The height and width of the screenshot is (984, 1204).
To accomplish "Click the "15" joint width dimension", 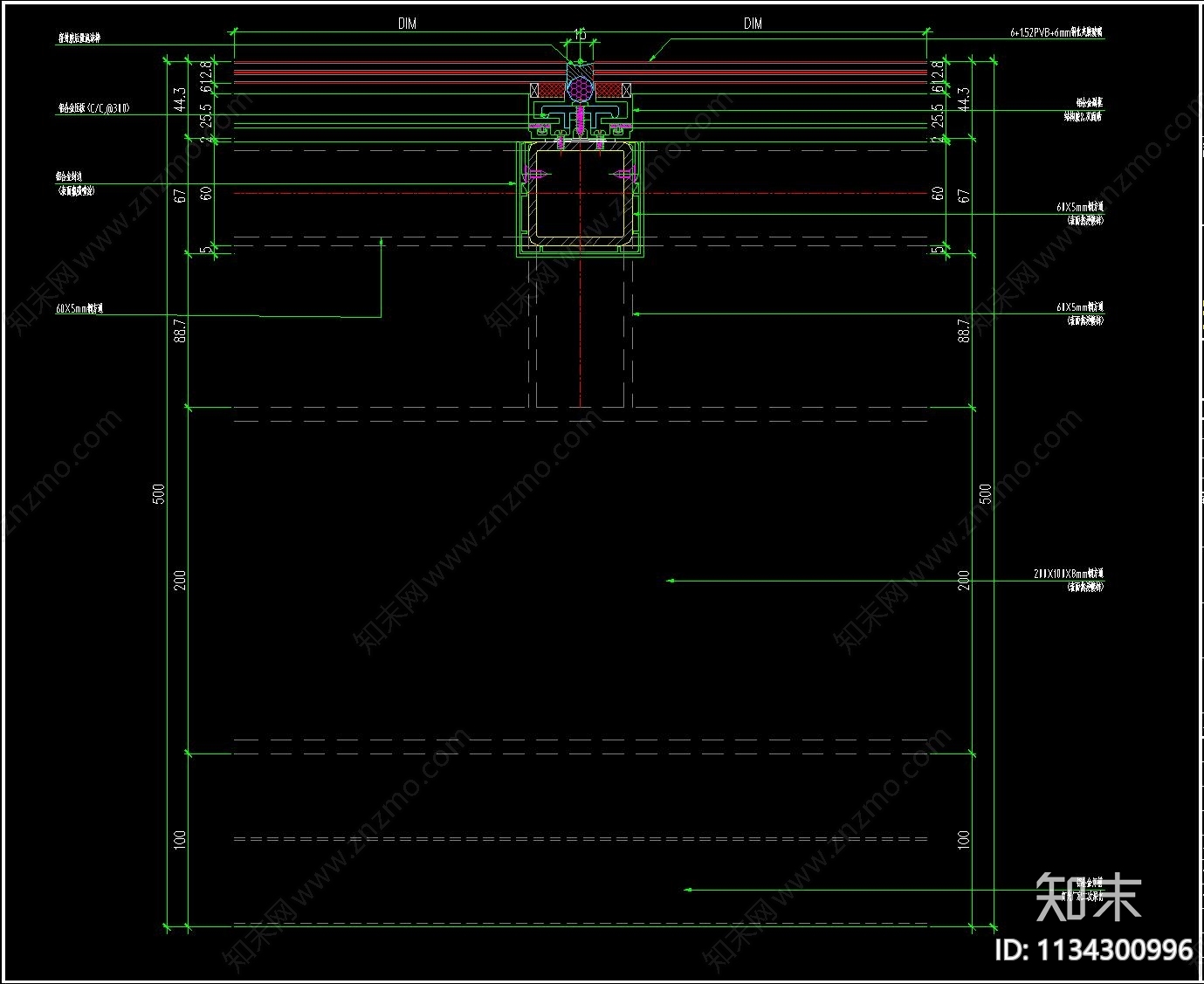I will tap(580, 34).
